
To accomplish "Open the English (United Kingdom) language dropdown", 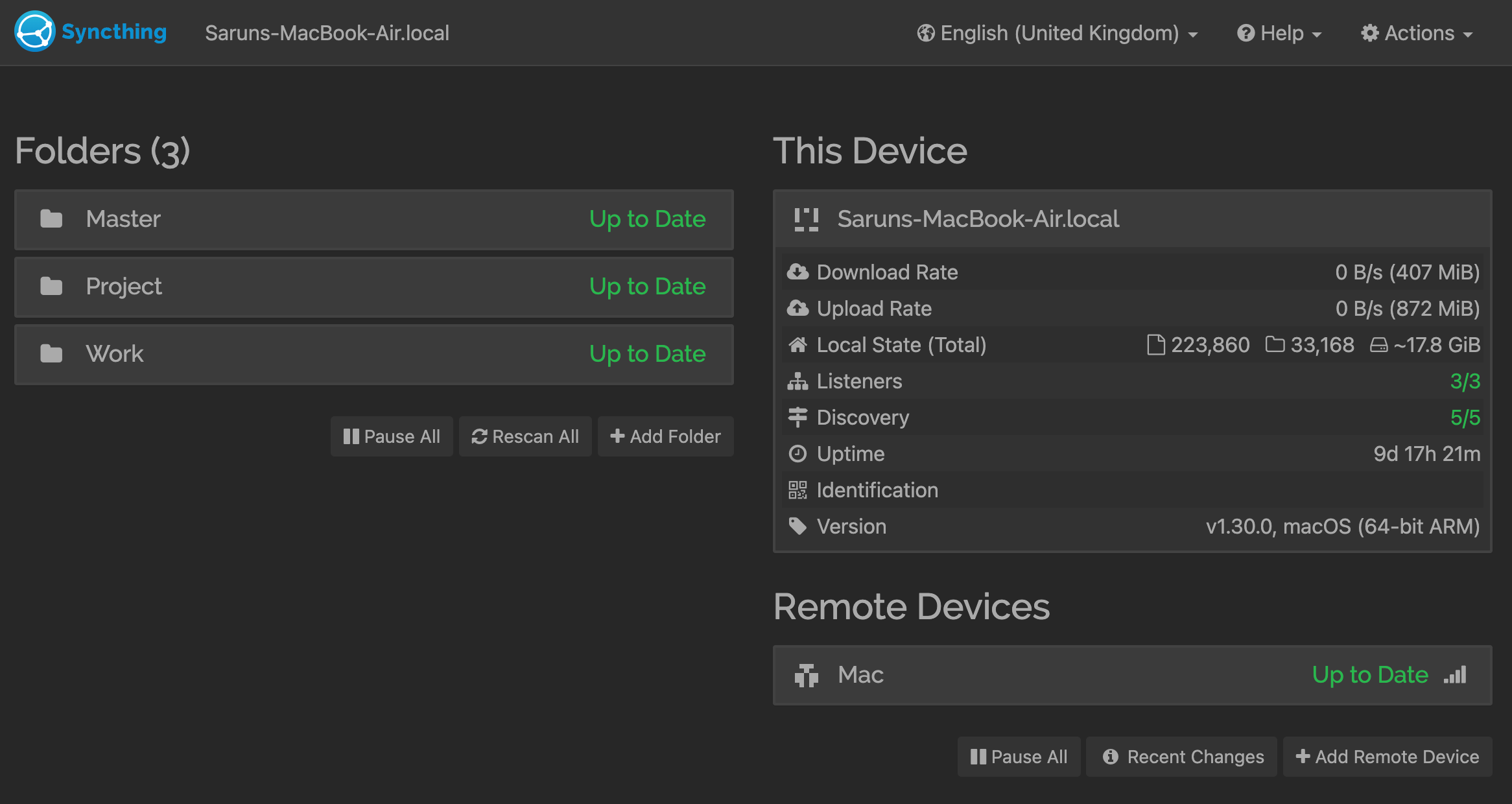I will 1057,33.
